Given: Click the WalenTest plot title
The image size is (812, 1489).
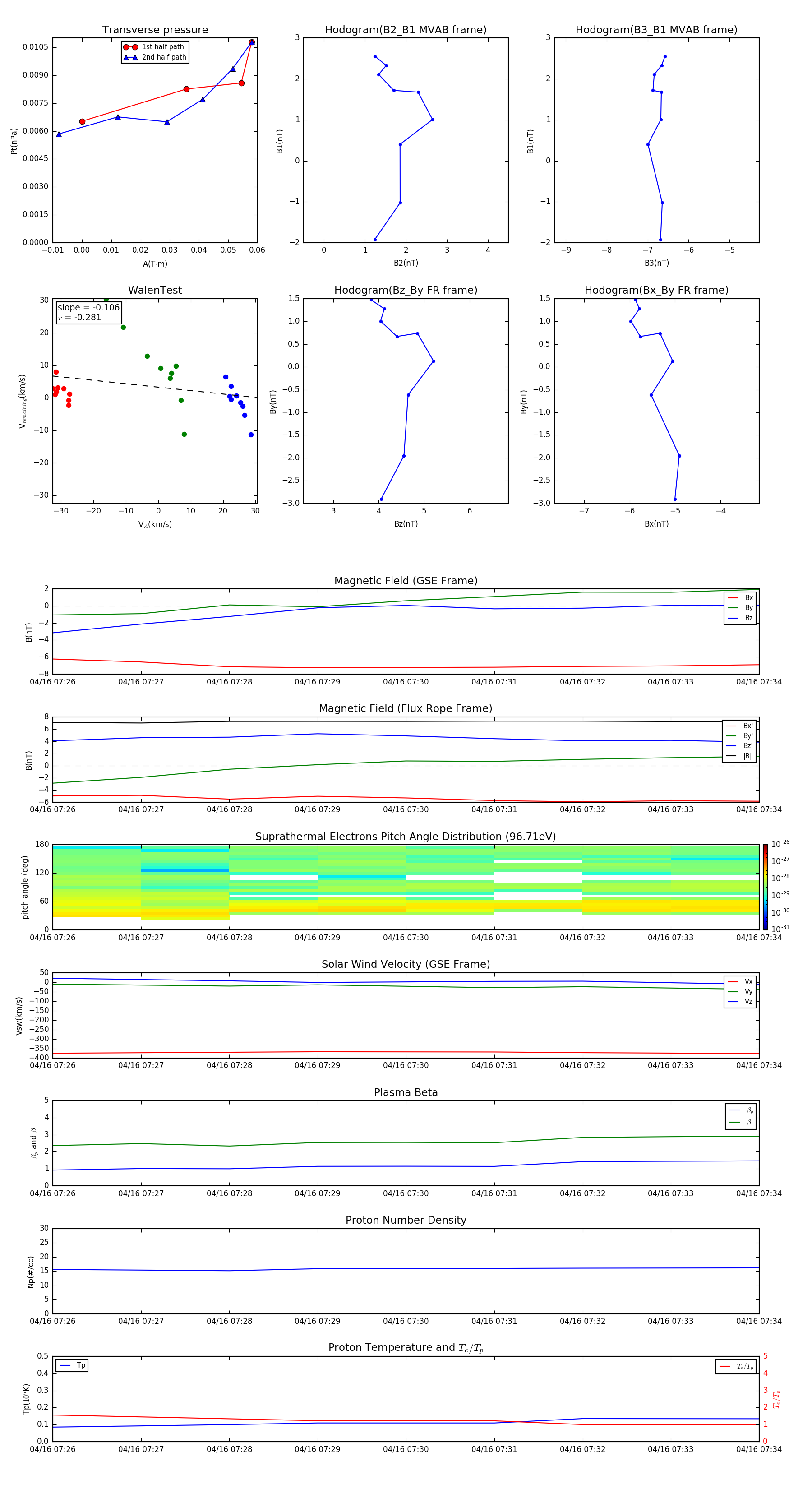Looking at the screenshot, I should (x=155, y=290).
